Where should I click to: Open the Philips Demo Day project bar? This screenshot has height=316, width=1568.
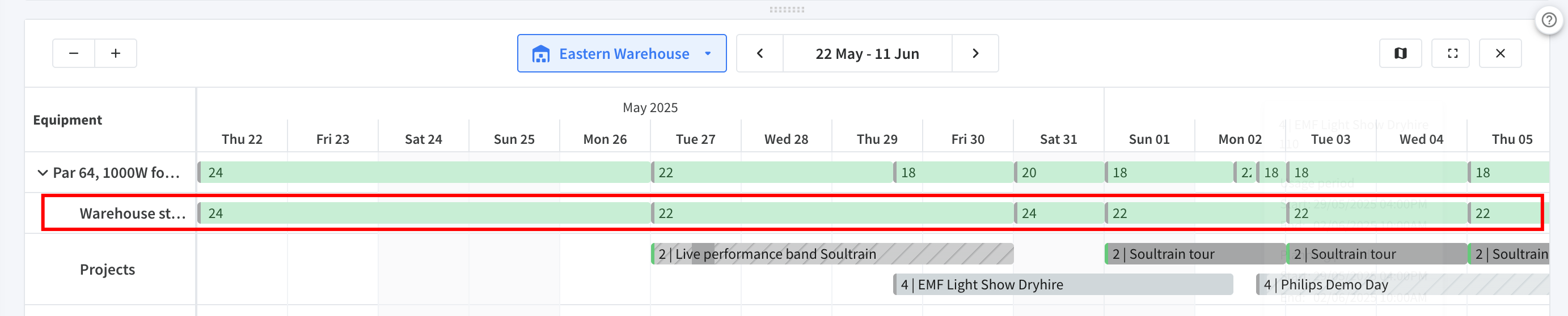point(1403,284)
